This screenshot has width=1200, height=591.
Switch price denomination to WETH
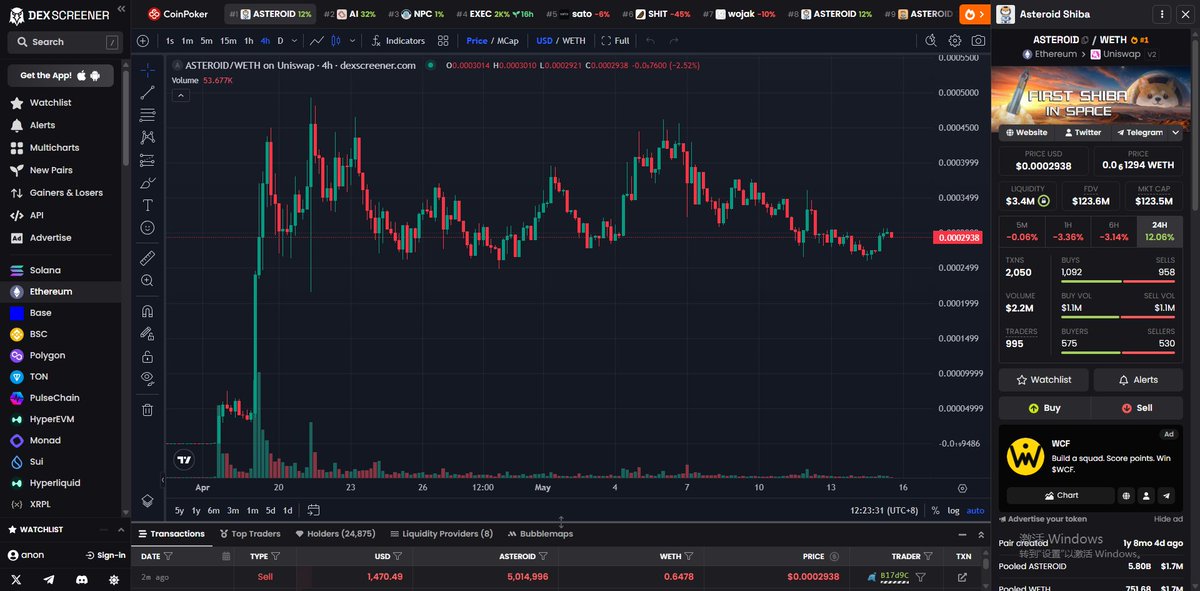tap(574, 41)
